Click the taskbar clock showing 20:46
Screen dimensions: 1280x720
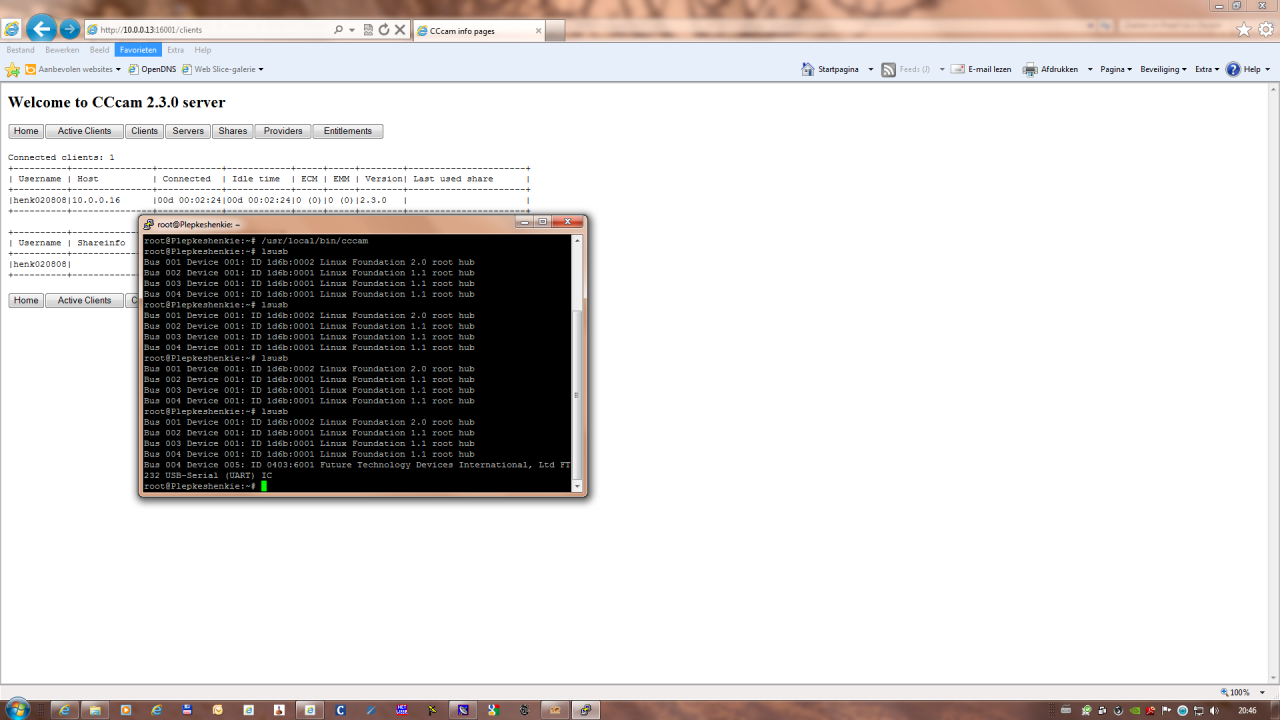[1247, 710]
